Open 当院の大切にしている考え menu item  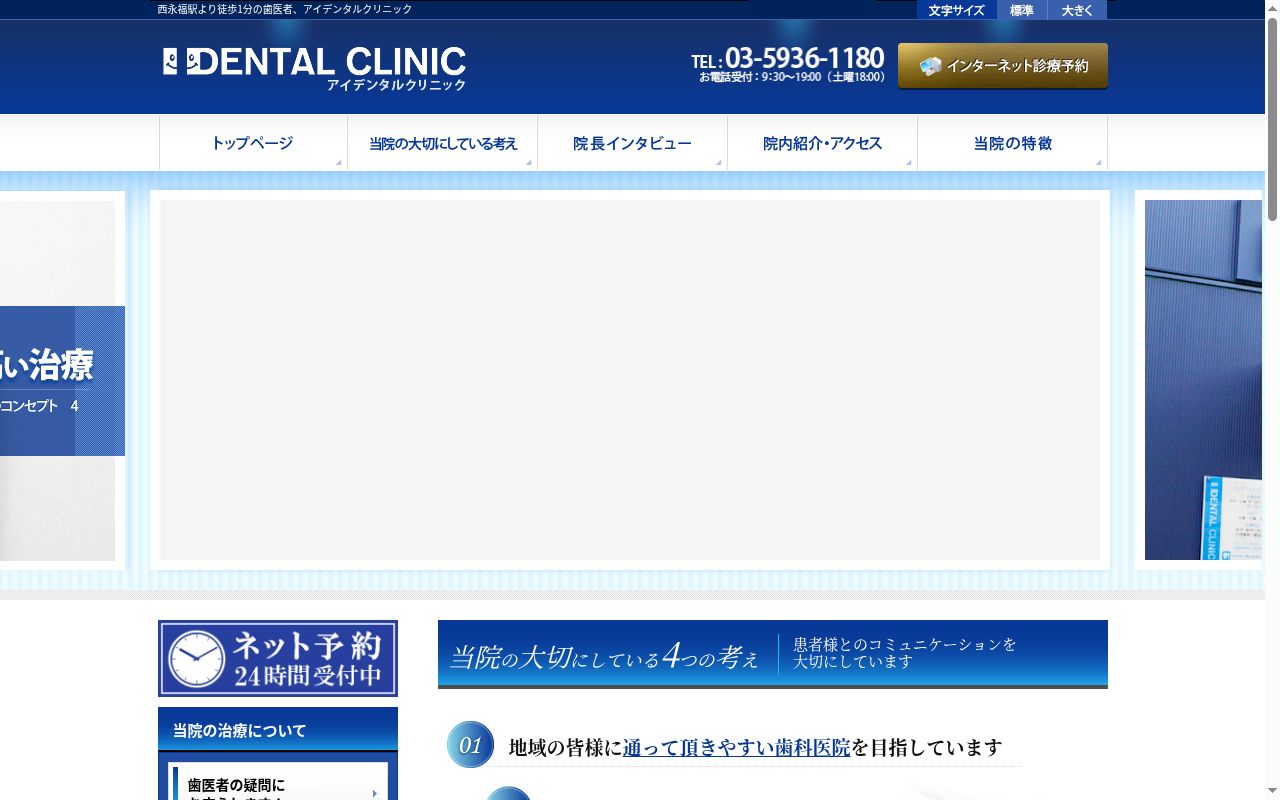tap(443, 143)
